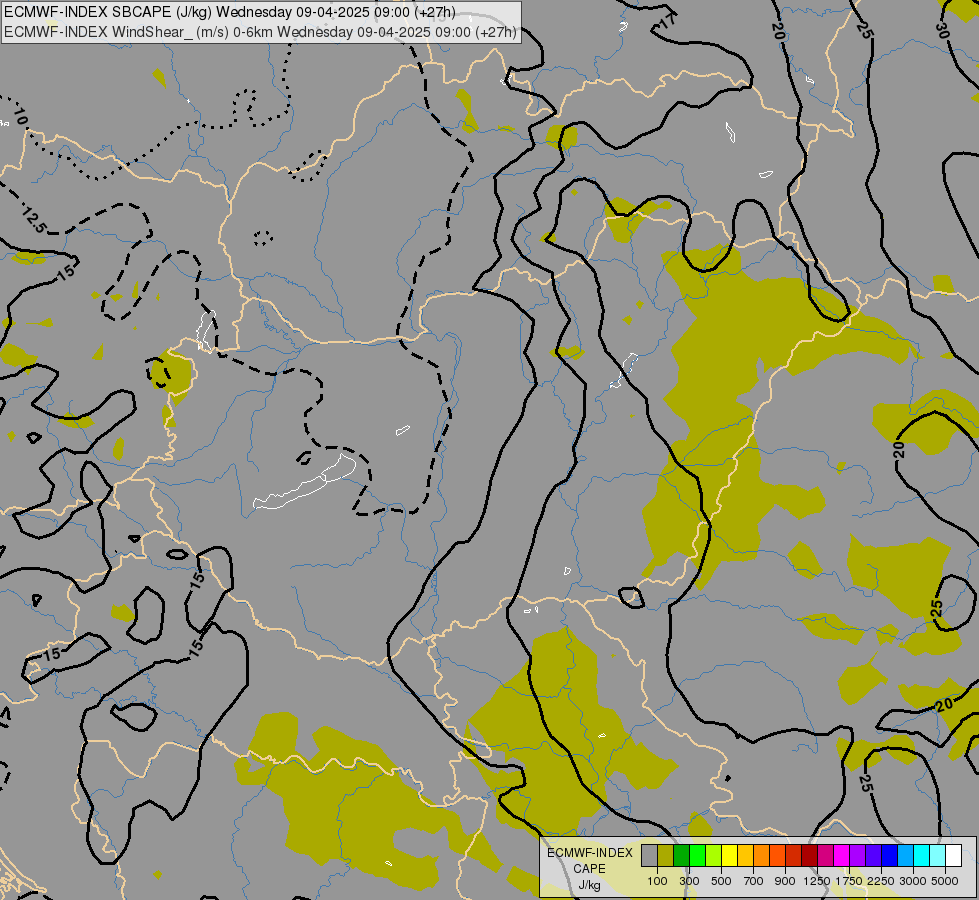Click the bright magenta legend swatch
979x900 pixels.
[x=842, y=856]
